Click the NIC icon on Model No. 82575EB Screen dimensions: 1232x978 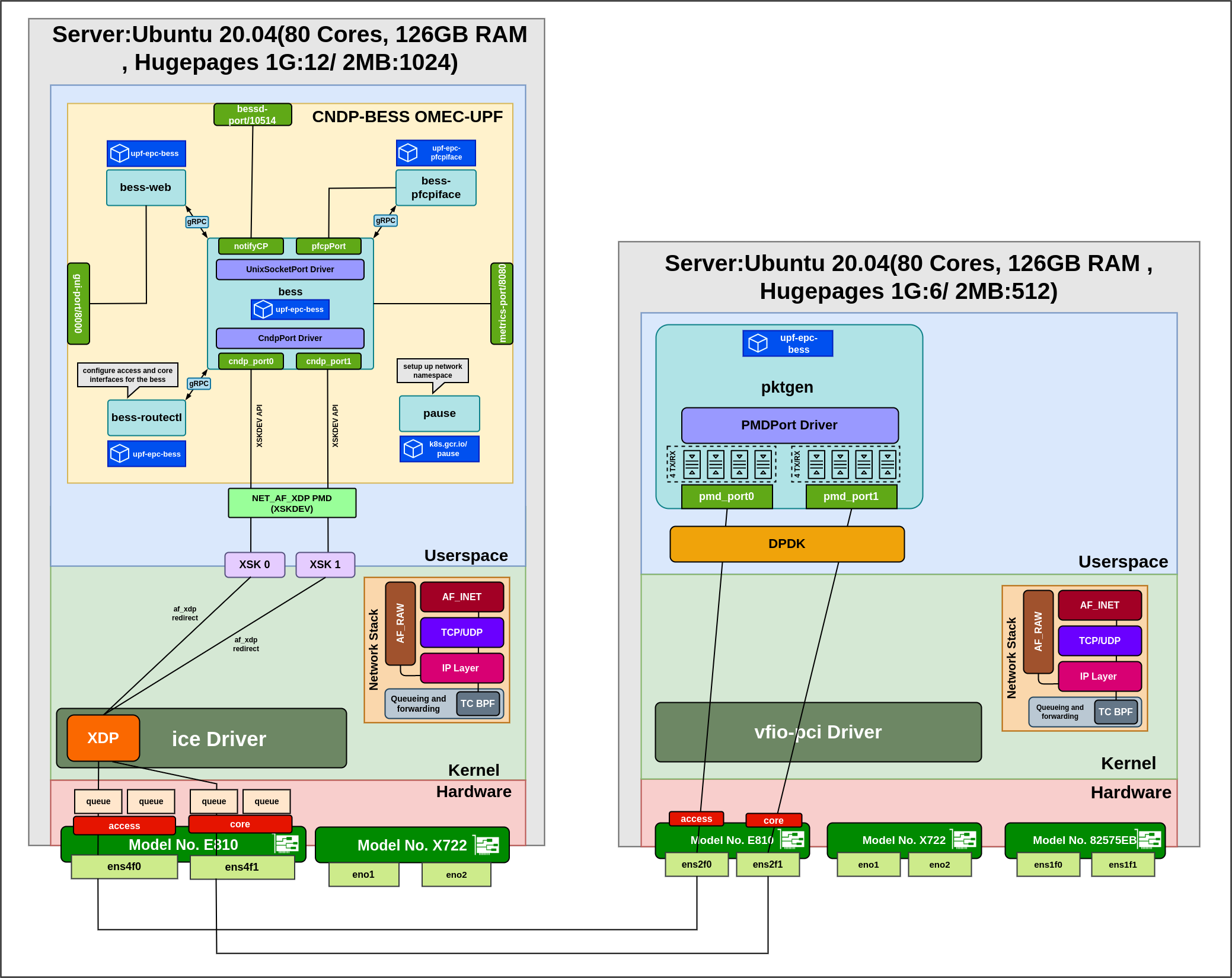(x=1148, y=839)
